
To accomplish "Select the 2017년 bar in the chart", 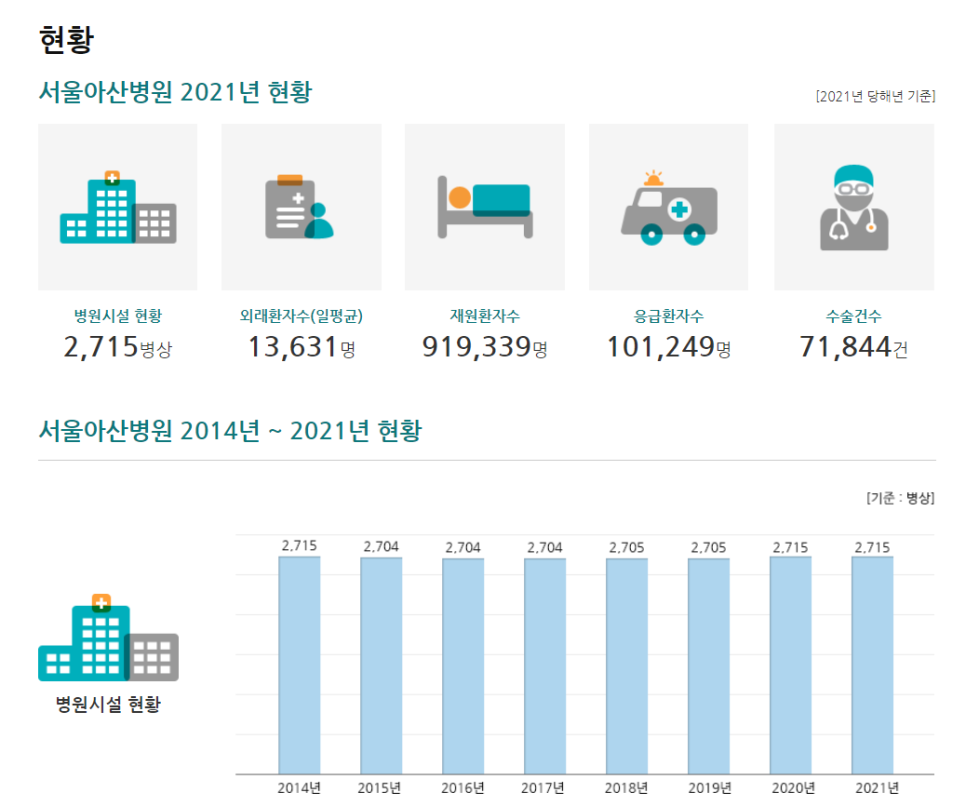I will [545, 665].
